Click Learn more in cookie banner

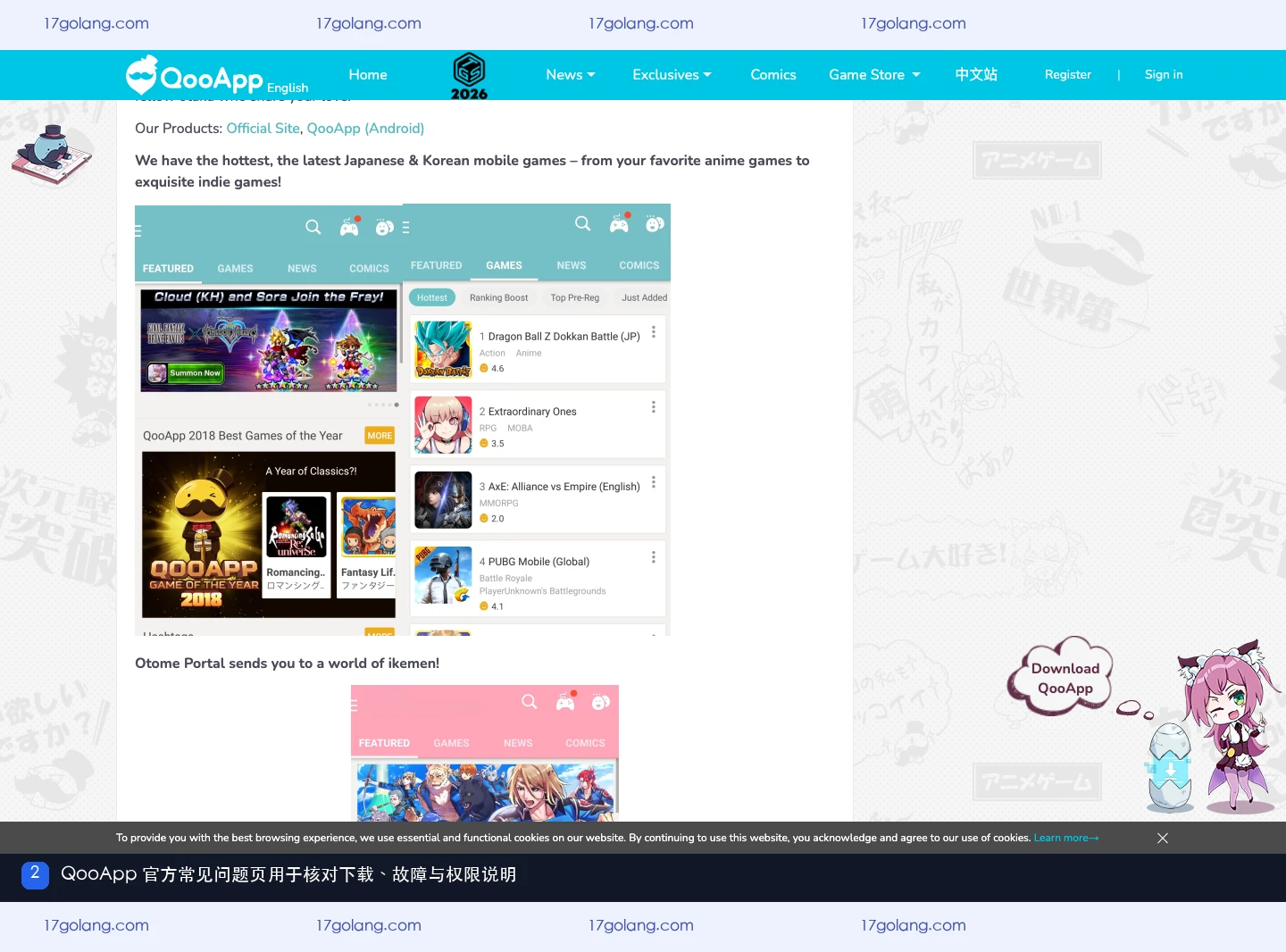point(1066,838)
